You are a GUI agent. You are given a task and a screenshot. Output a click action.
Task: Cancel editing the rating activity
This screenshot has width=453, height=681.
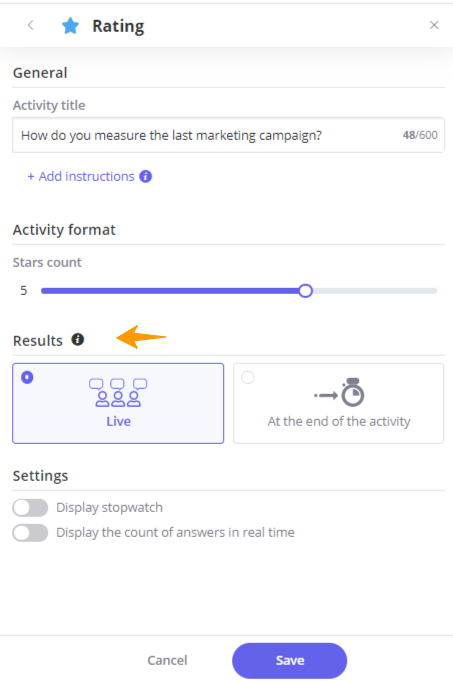(167, 661)
